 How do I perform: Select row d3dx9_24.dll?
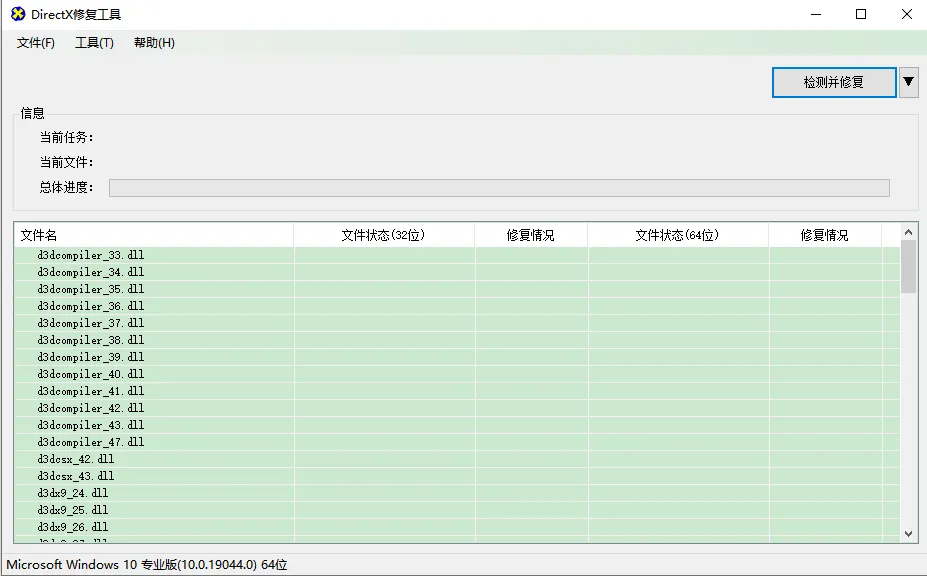[x=457, y=493]
